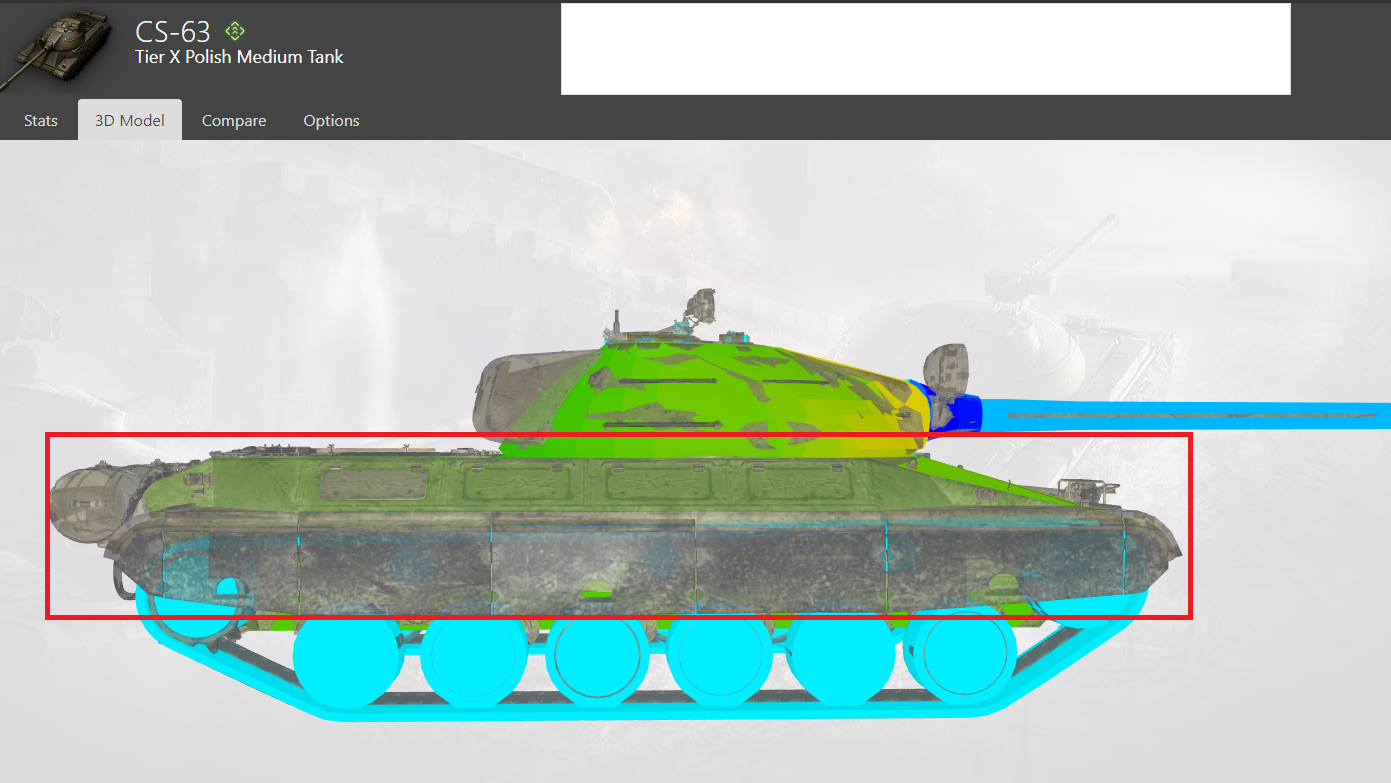Click the light blue gun barrel
1391x783 pixels.
(1187, 414)
